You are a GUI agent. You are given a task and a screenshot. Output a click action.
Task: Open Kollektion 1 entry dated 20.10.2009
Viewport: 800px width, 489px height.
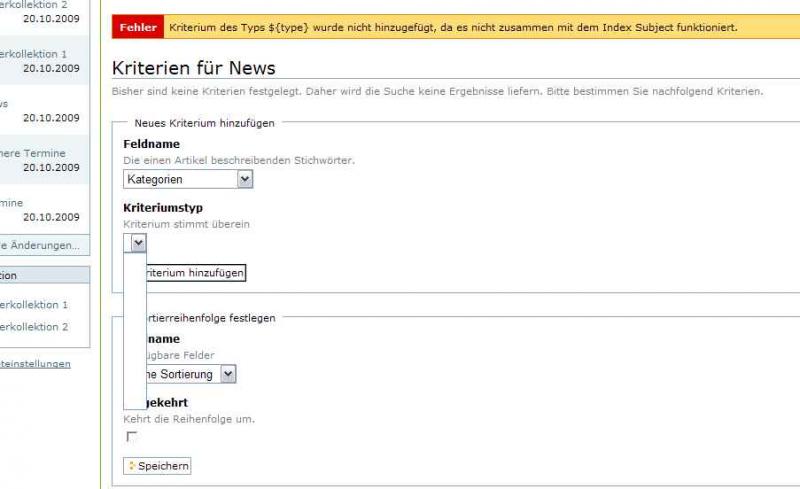pyautogui.click(x=40, y=60)
